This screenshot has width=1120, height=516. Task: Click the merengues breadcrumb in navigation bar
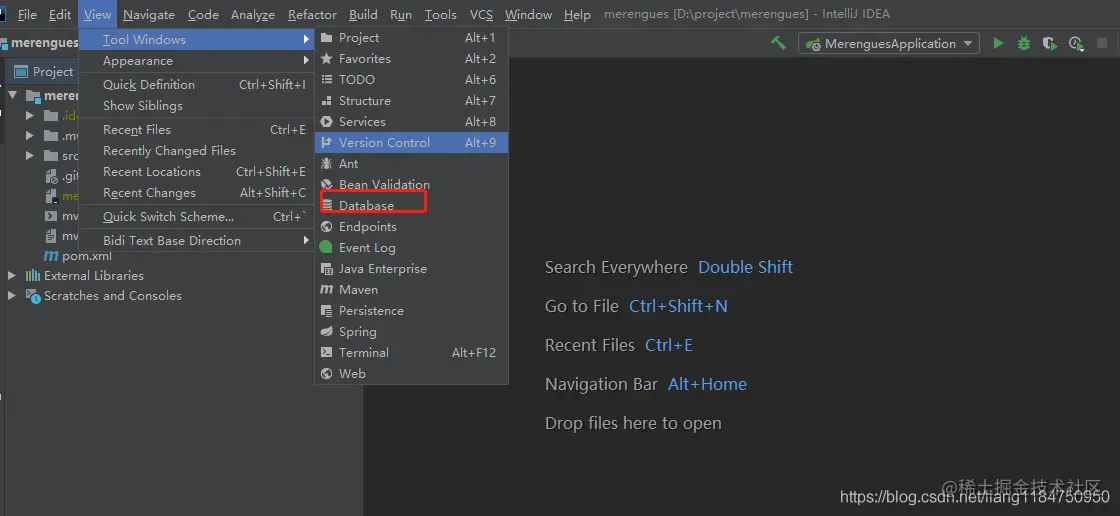(39, 43)
